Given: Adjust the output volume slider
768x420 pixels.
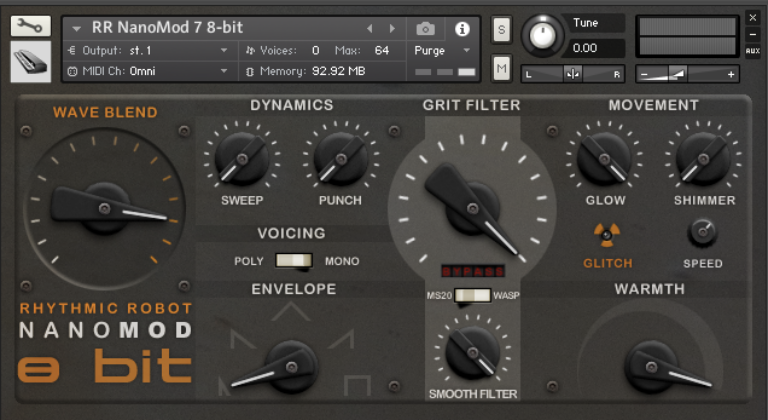Looking at the screenshot, I should (687, 74).
